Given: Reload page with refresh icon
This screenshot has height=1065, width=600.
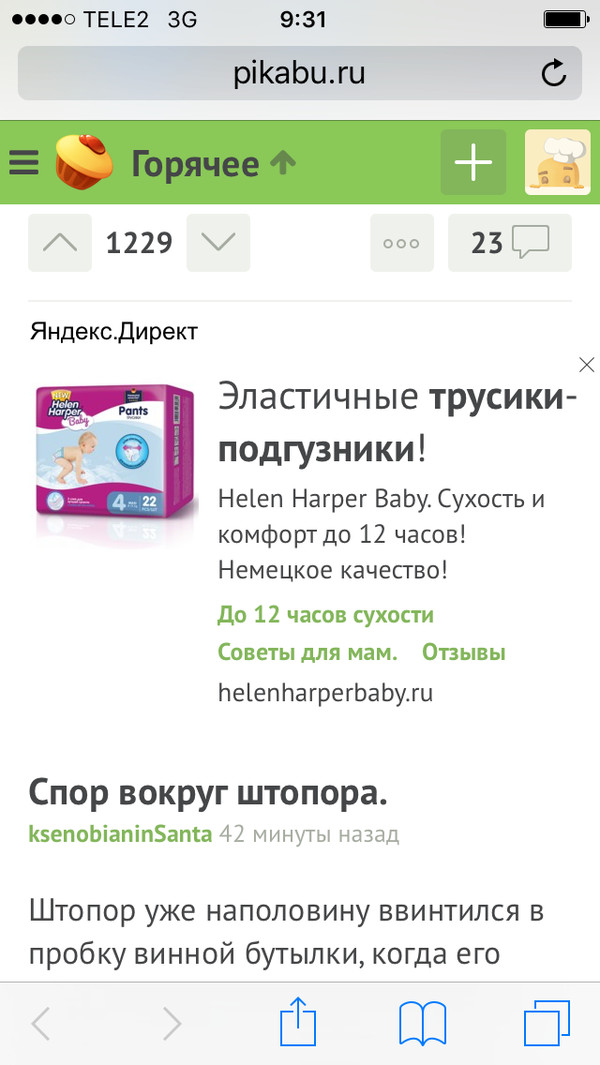Looking at the screenshot, I should tap(554, 73).
